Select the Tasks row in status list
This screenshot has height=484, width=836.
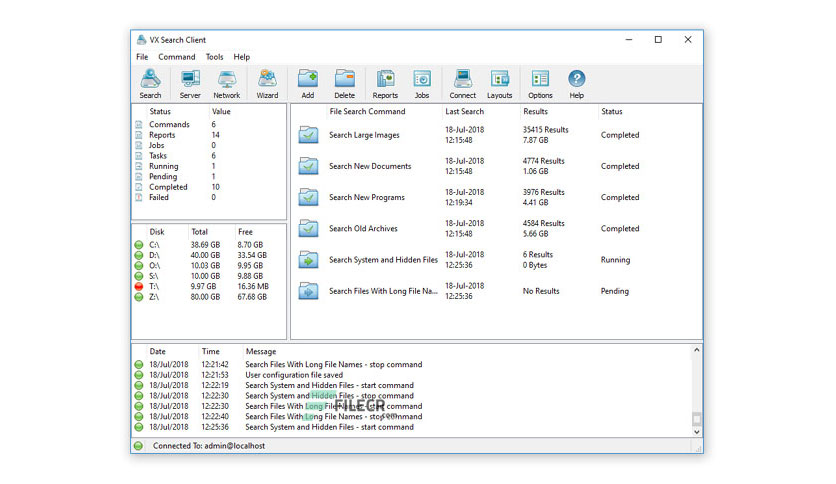[x=209, y=156]
